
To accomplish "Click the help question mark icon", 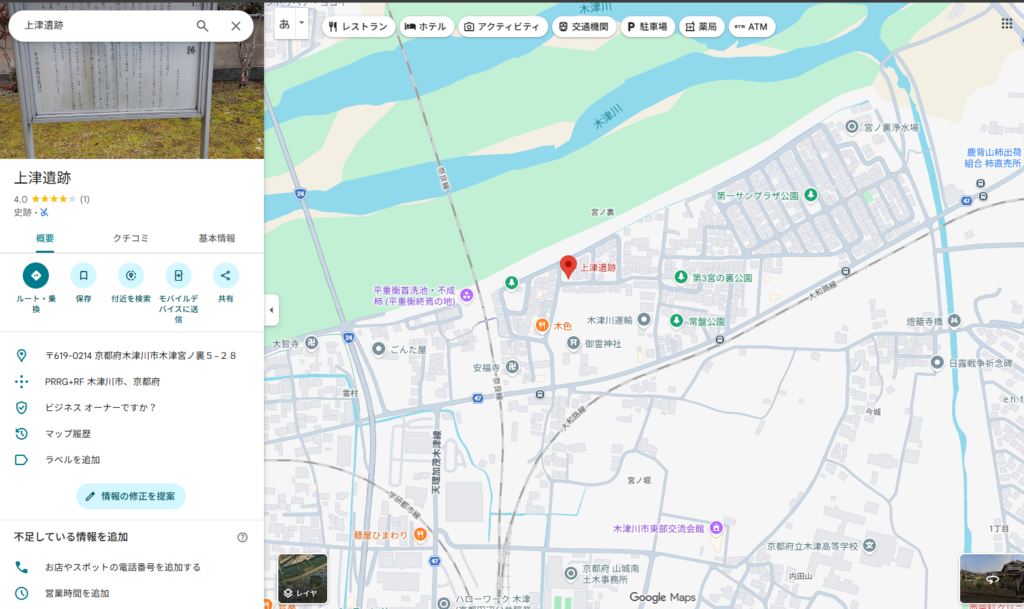I will [242, 537].
